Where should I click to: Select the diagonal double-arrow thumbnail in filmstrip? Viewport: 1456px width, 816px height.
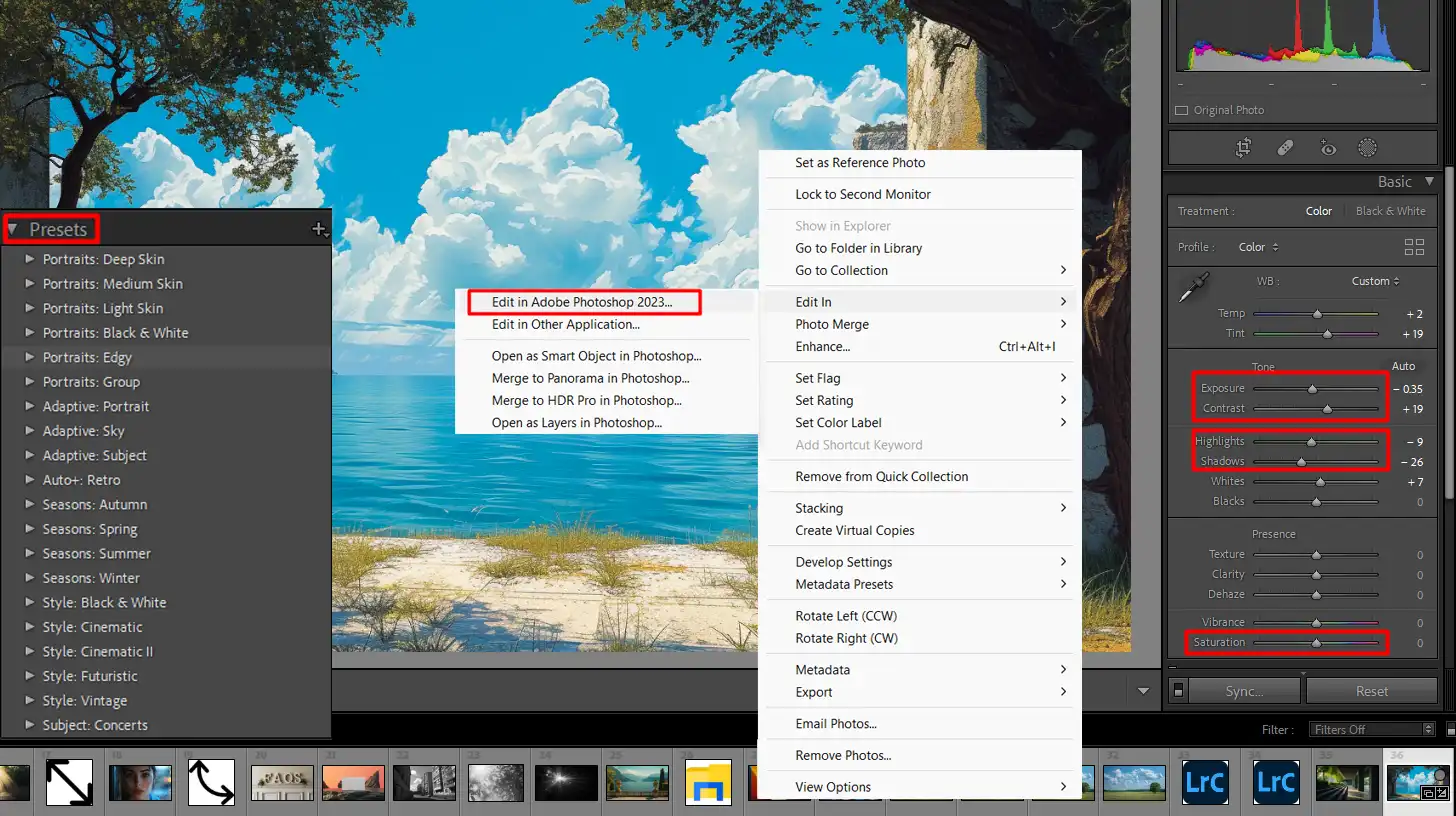(x=69, y=783)
